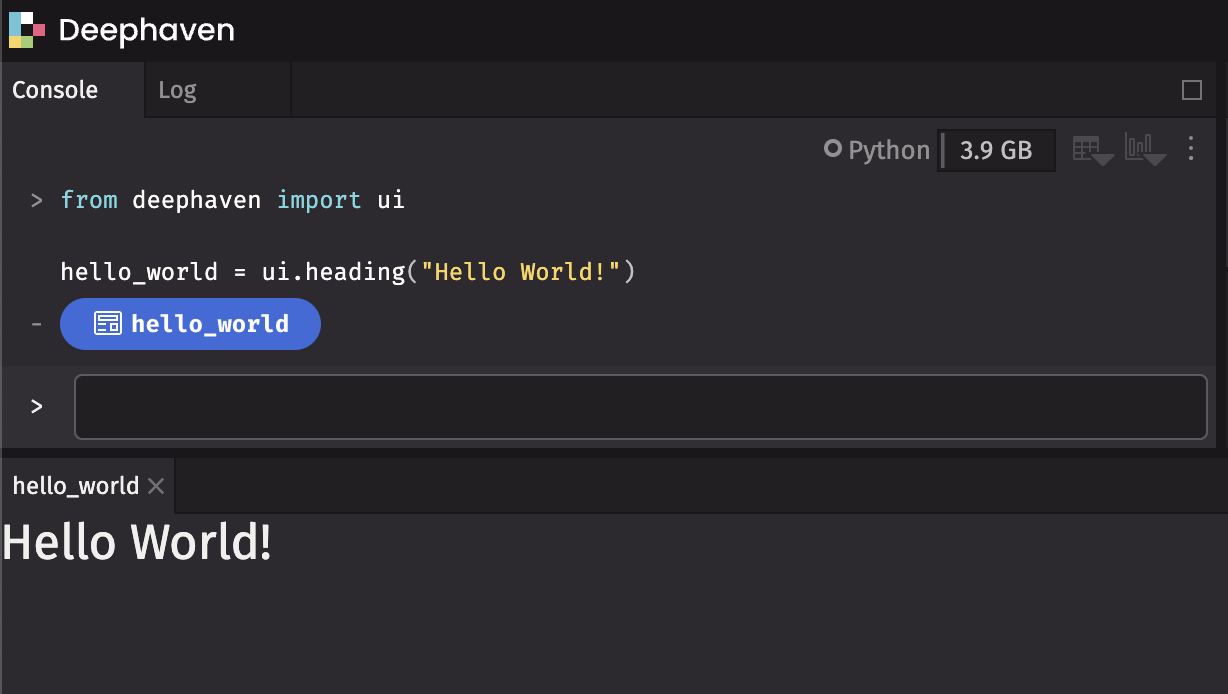Click the prompt chevron beside command input
This screenshot has height=694, width=1228.
(37, 406)
